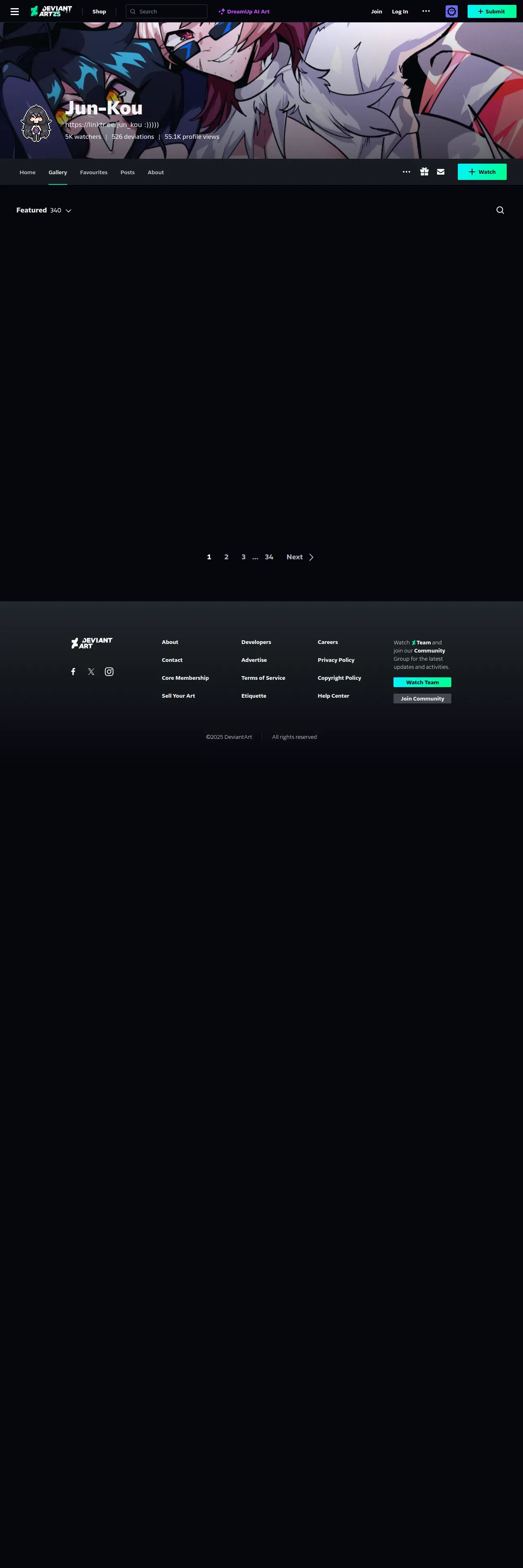Select current page 1 in pagination
The height and width of the screenshot is (1568, 523).
(209, 557)
